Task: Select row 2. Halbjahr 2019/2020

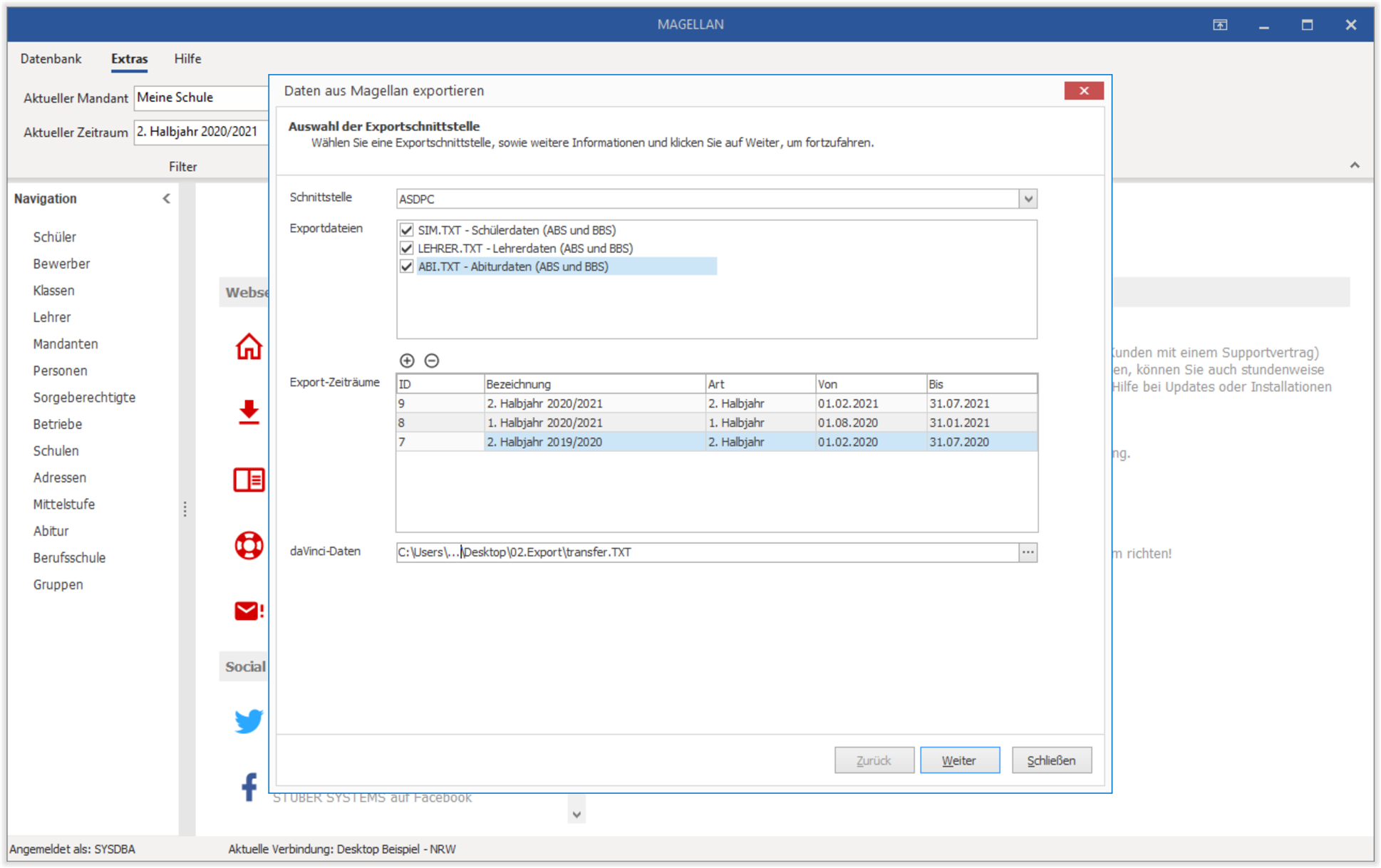Action: (x=717, y=442)
